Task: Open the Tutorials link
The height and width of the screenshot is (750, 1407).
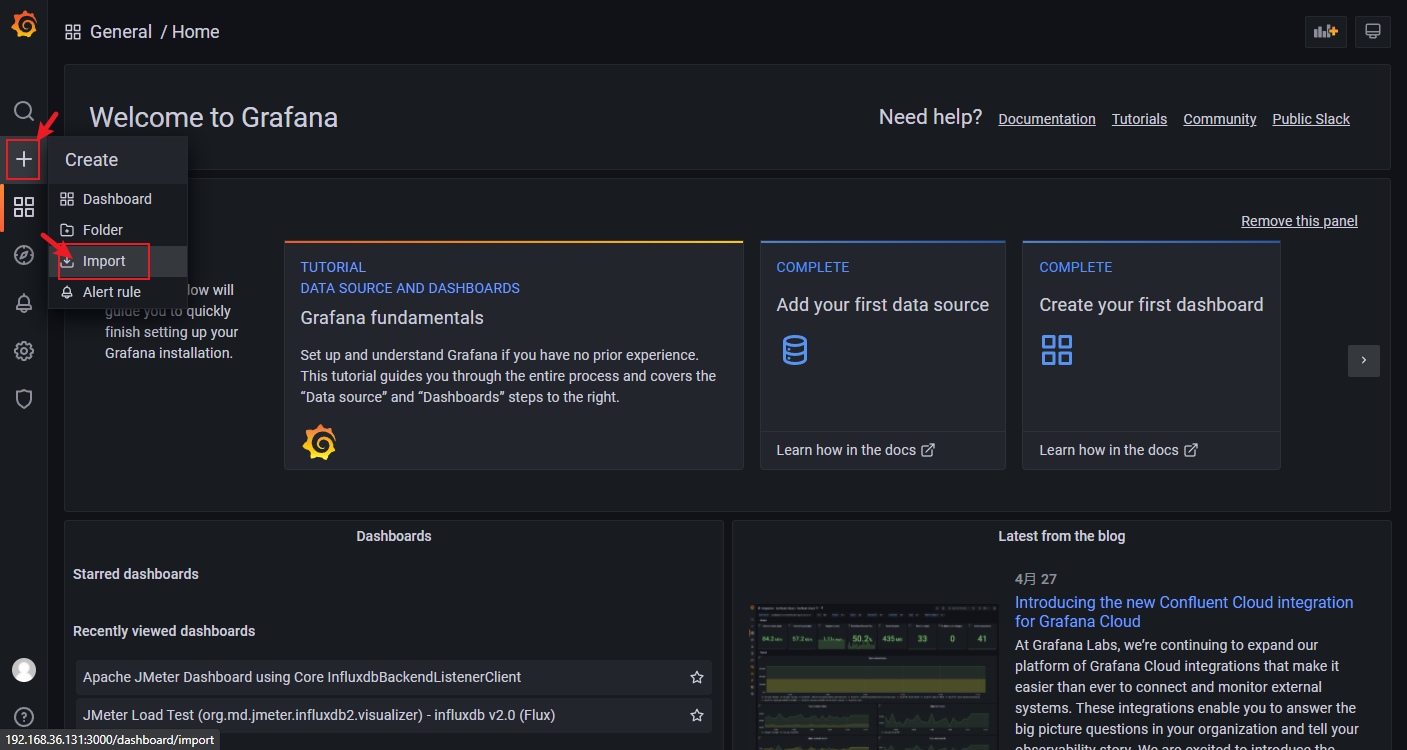Action: [x=1140, y=119]
